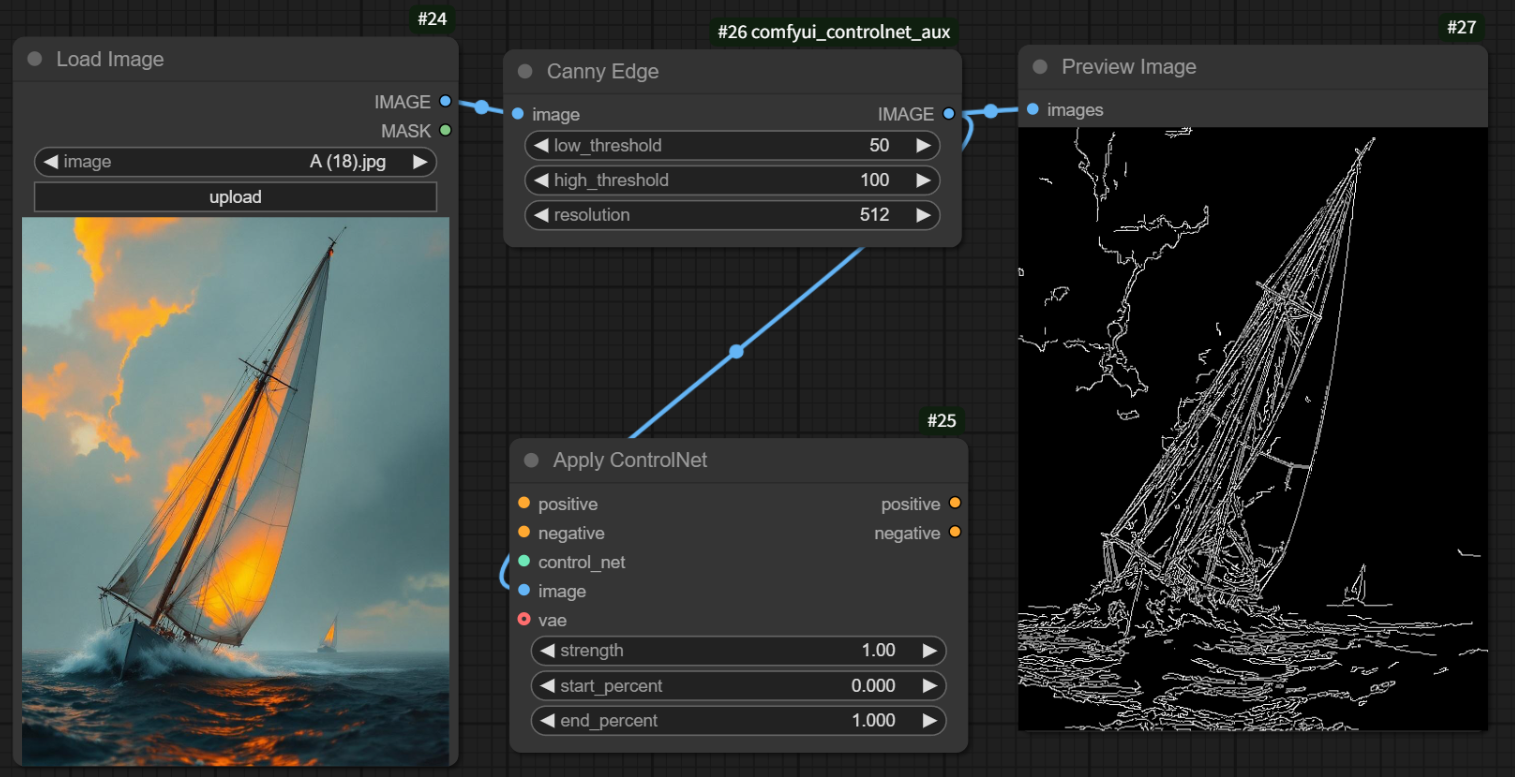Collapse the Load Image node via its header dot
The image size is (1515, 777).
35,59
